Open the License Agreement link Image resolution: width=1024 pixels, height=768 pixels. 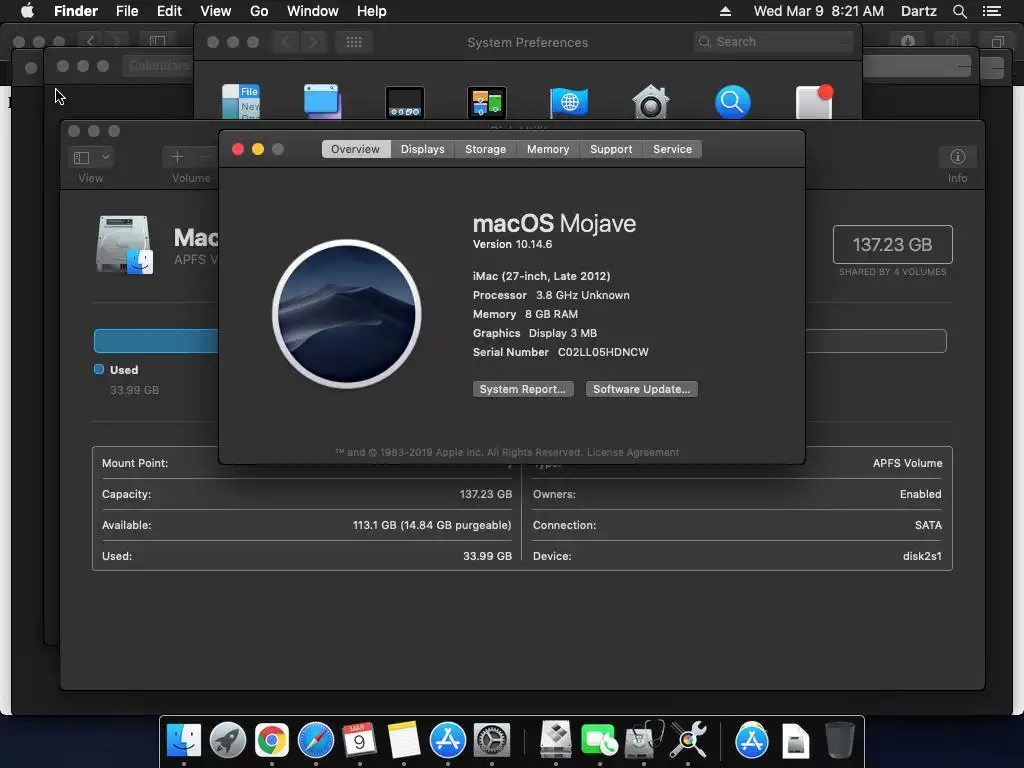coord(633,452)
